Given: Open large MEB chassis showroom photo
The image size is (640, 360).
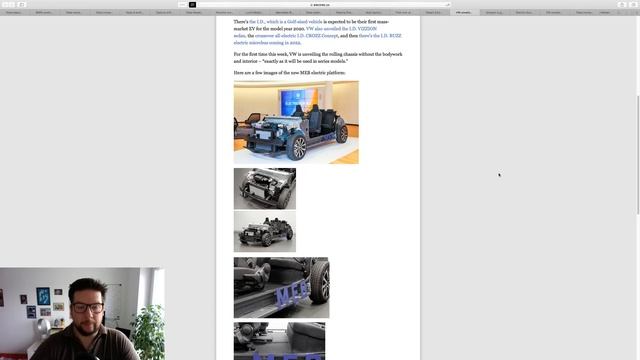Looking at the screenshot, I should (296, 122).
